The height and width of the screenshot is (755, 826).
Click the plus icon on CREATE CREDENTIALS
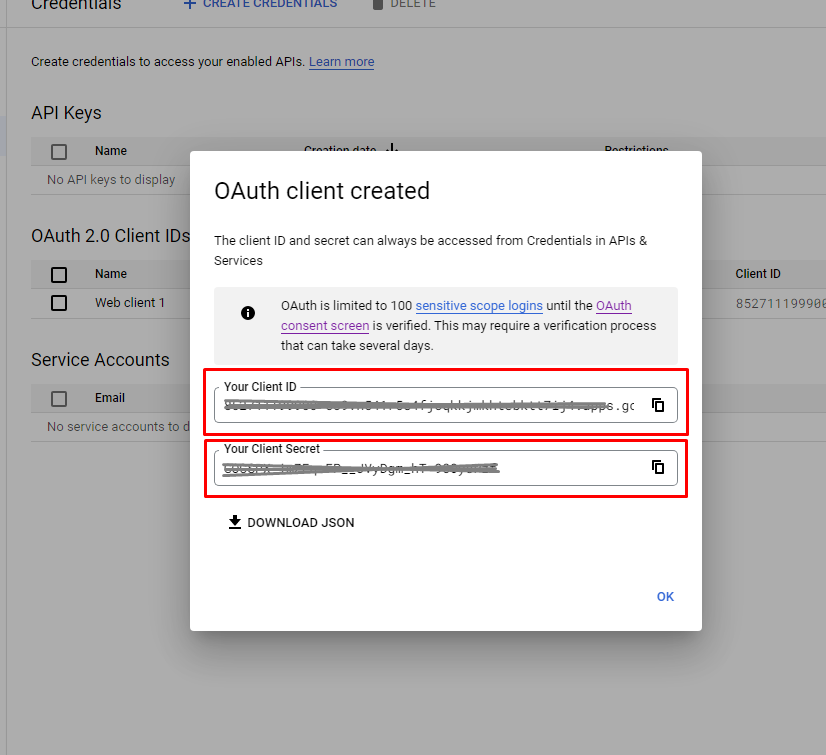coord(188,4)
